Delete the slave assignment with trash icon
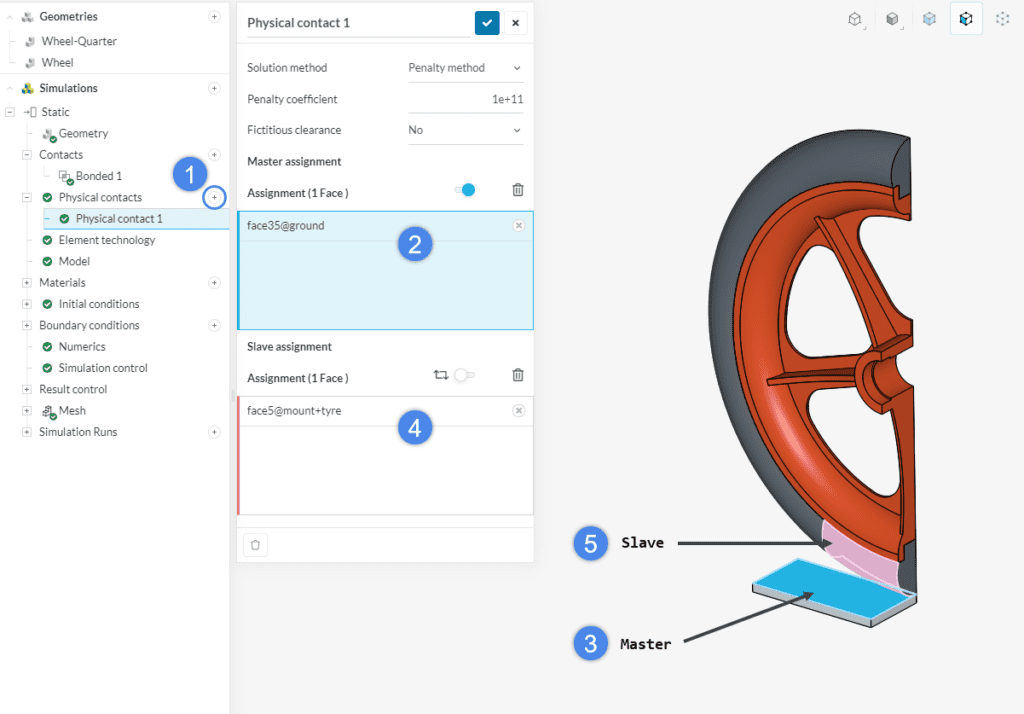This screenshot has height=714, width=1024. [x=517, y=375]
